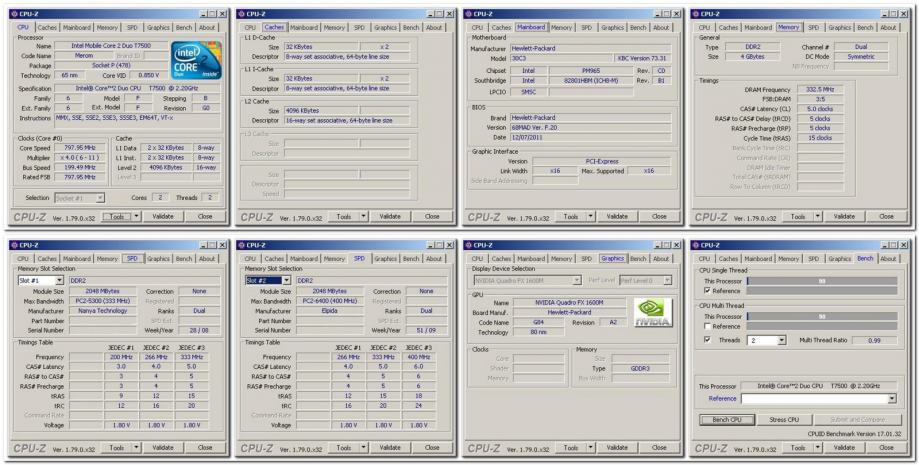This screenshot has width=919, height=465.
Task: Switch to the About tab in the Processor info window
Action: point(207,28)
